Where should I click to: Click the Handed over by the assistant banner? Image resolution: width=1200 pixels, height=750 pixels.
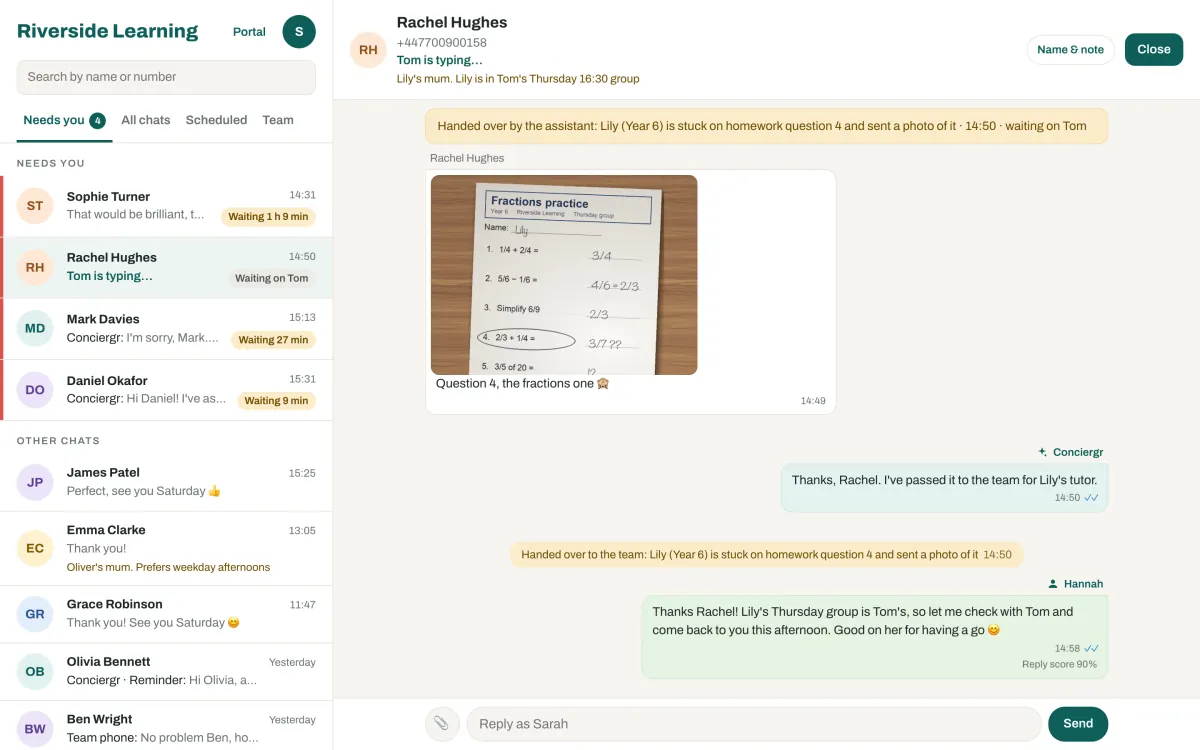[767, 126]
